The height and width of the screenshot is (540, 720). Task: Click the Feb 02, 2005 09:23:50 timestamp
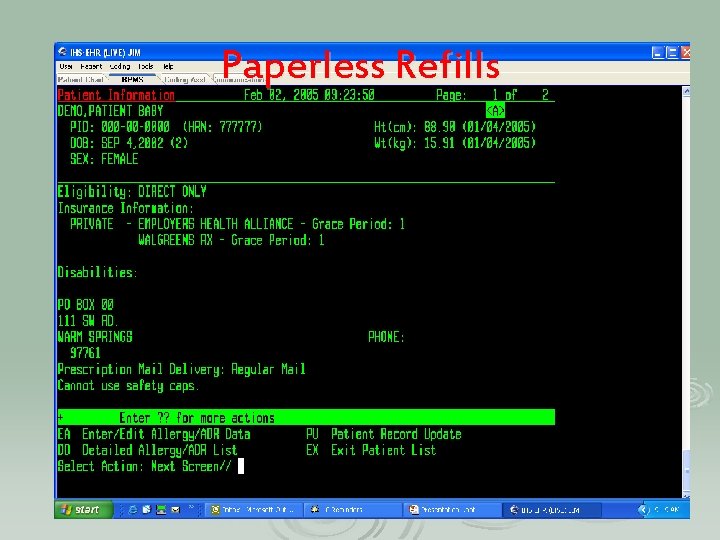pyautogui.click(x=309, y=95)
